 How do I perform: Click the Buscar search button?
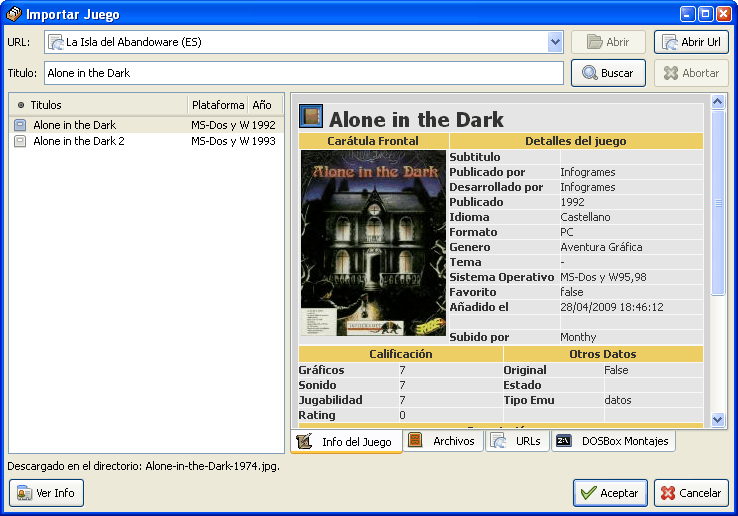tap(608, 73)
